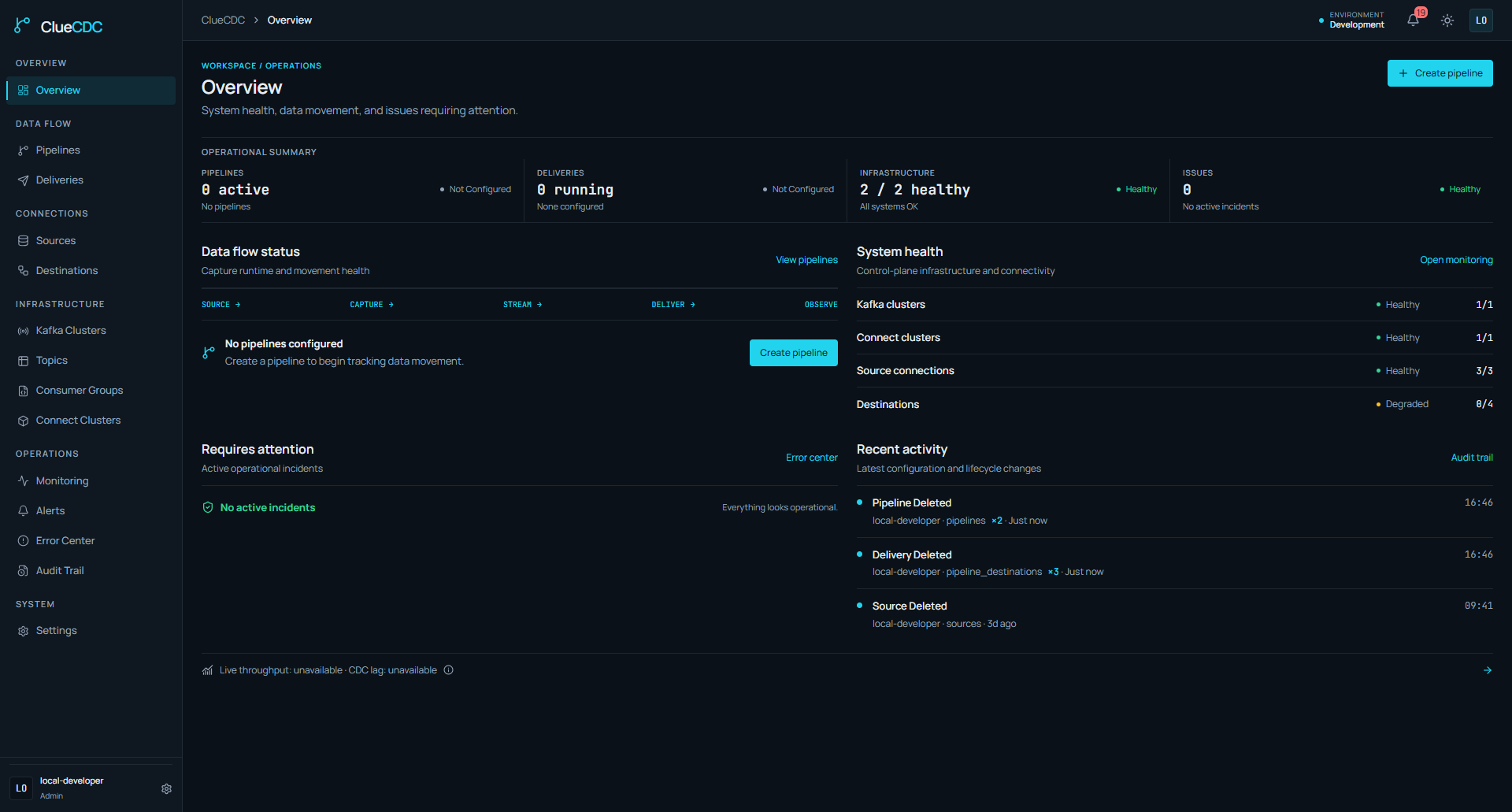Click the gear icon beside local-developer
This screenshot has height=812, width=1512.
[167, 788]
